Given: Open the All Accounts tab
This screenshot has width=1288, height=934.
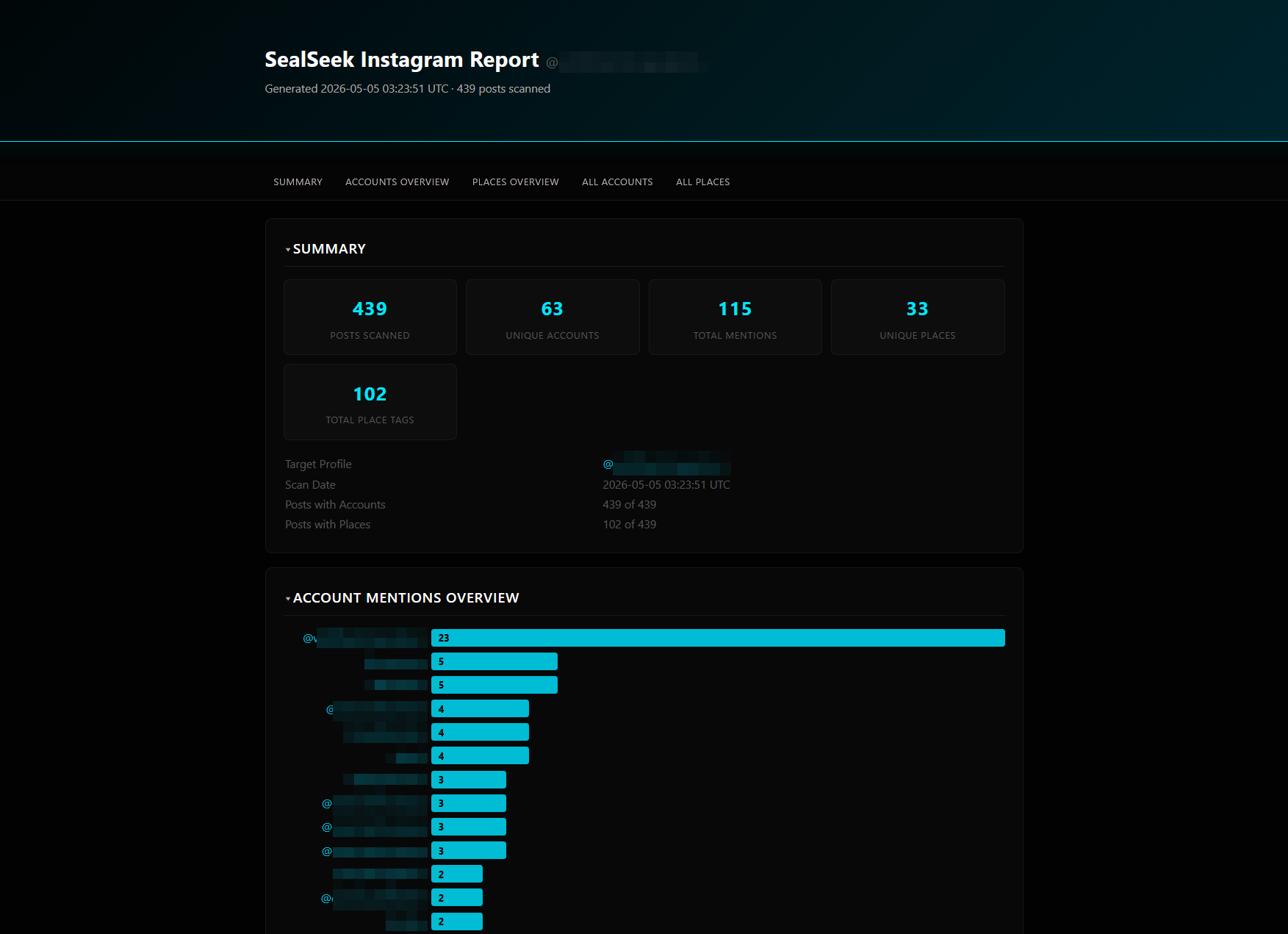Looking at the screenshot, I should coord(617,182).
